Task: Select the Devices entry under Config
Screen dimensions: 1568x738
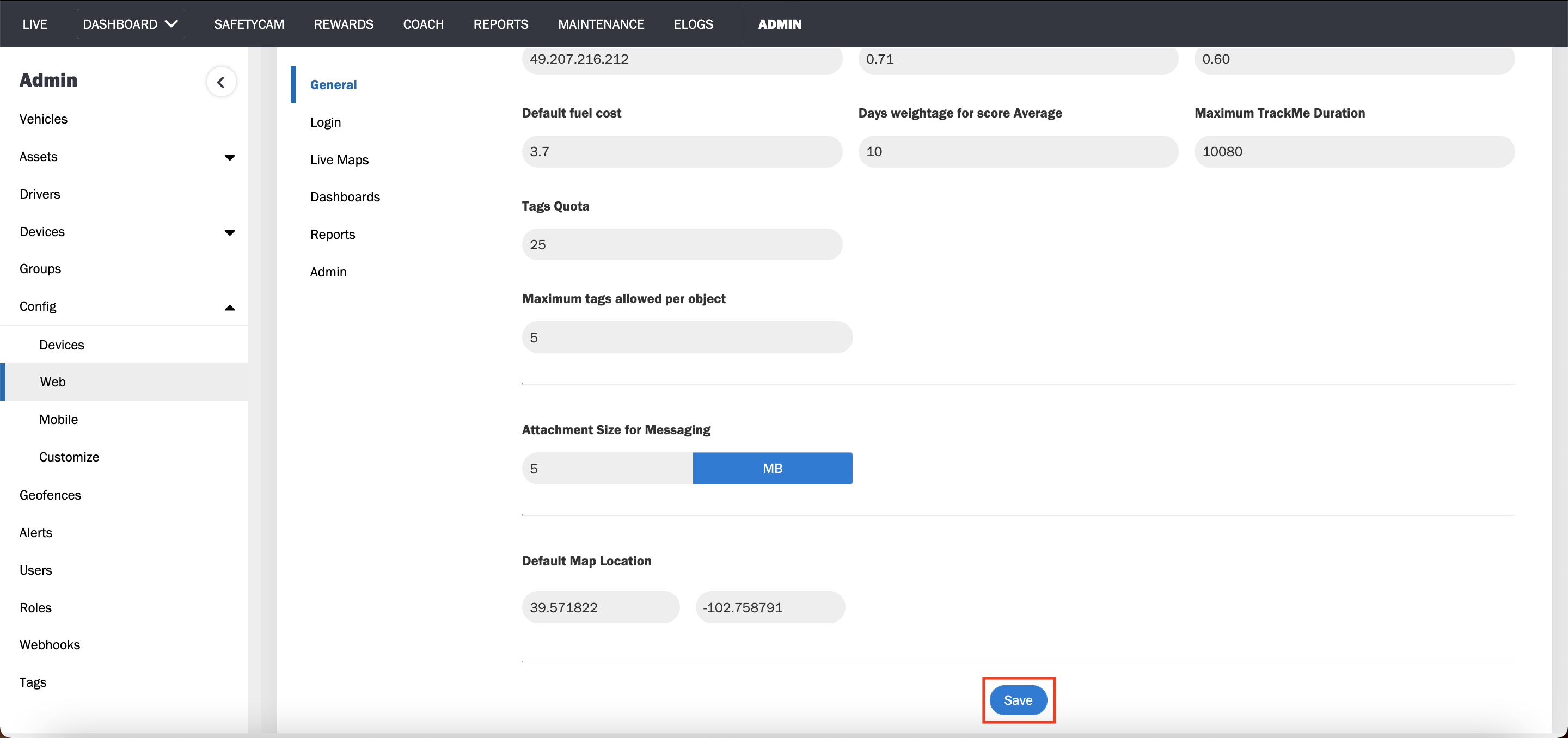Action: (x=62, y=345)
